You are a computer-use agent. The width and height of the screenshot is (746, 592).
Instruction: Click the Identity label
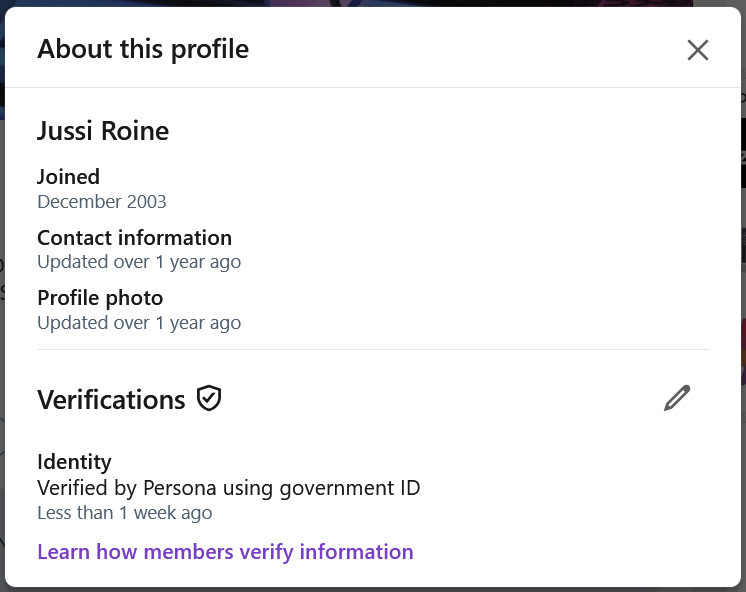[x=74, y=462]
